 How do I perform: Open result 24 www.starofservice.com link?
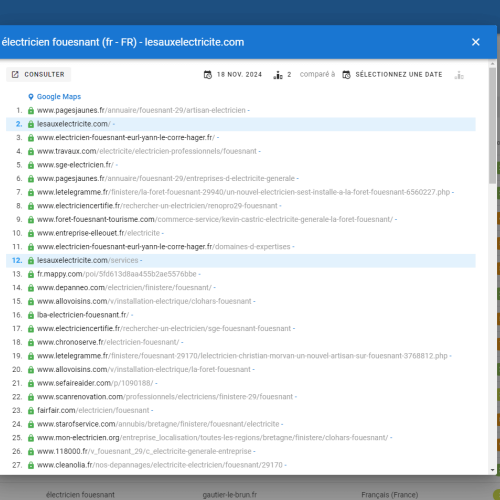click(158, 424)
